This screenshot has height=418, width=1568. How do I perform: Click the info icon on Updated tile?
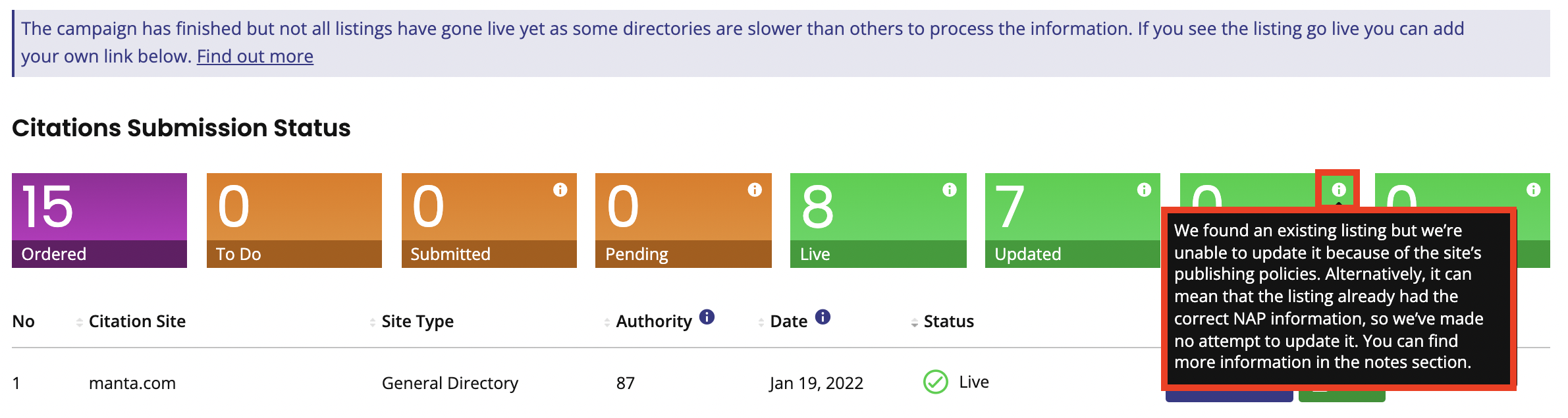[x=1144, y=190]
